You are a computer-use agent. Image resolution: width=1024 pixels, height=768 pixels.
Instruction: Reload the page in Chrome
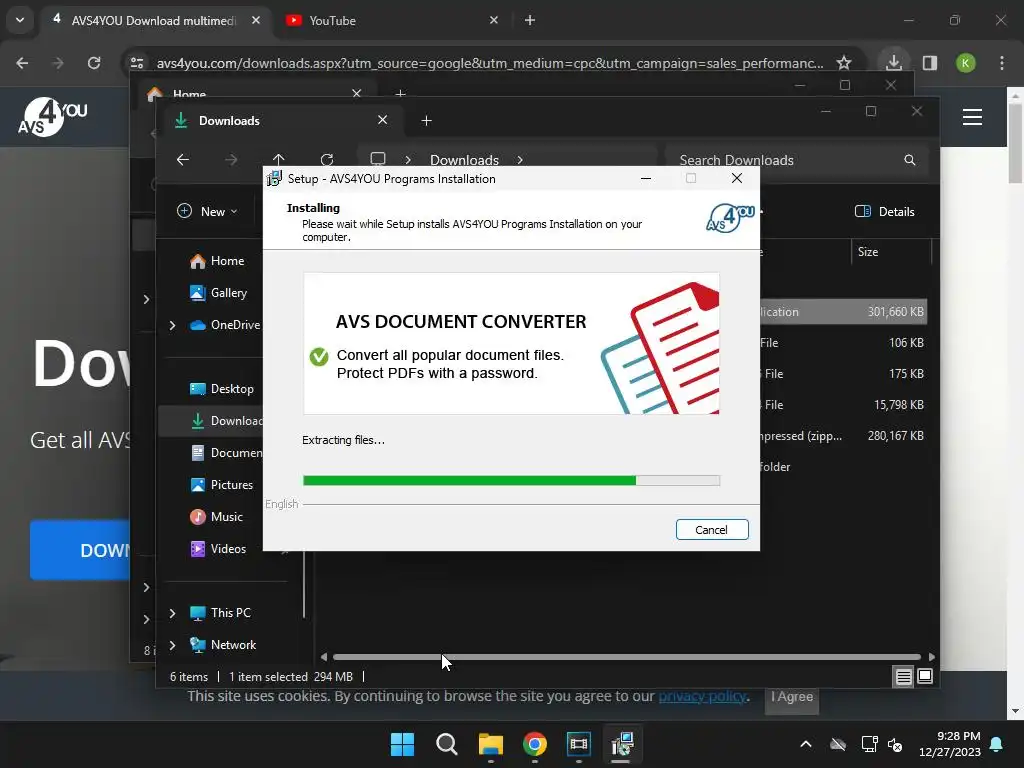(94, 63)
